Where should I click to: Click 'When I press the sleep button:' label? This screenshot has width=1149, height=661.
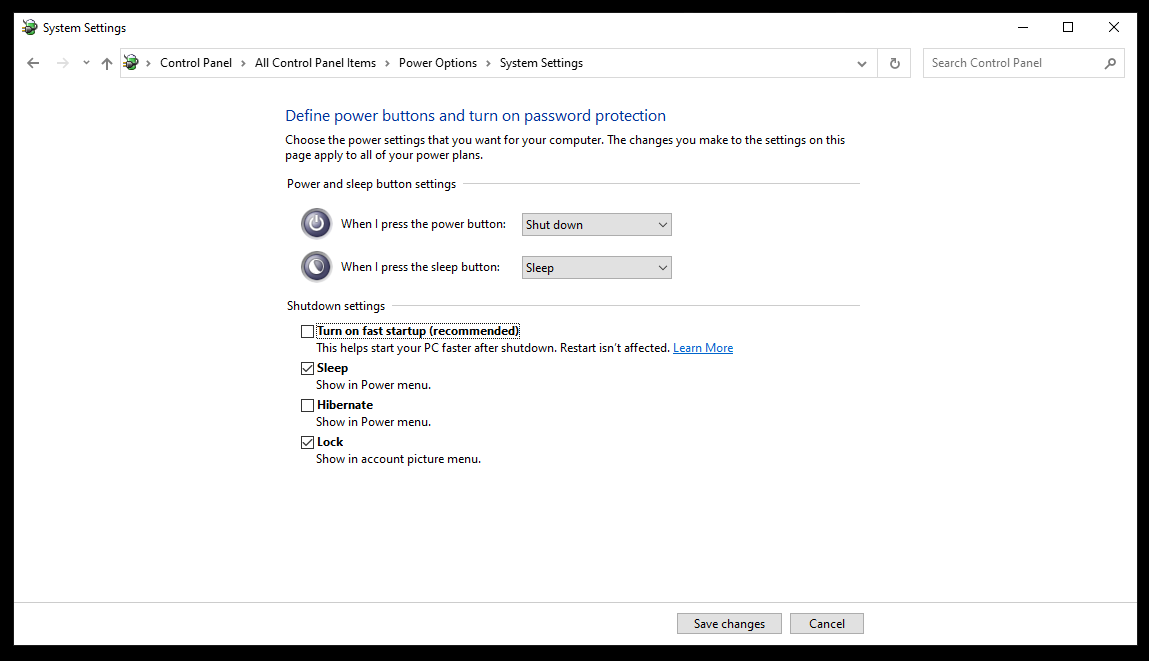tap(420, 267)
